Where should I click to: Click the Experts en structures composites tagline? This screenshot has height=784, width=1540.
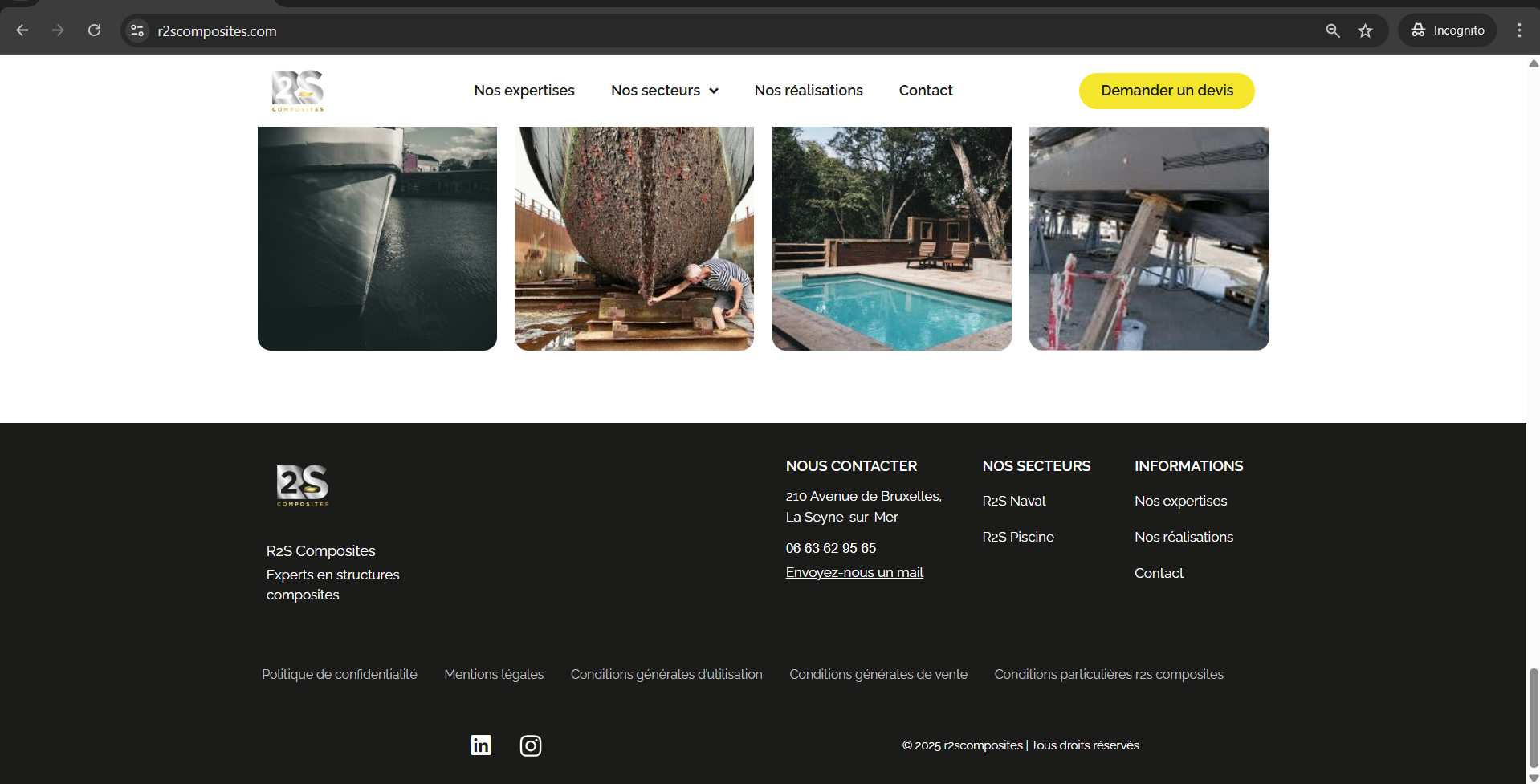333,585
